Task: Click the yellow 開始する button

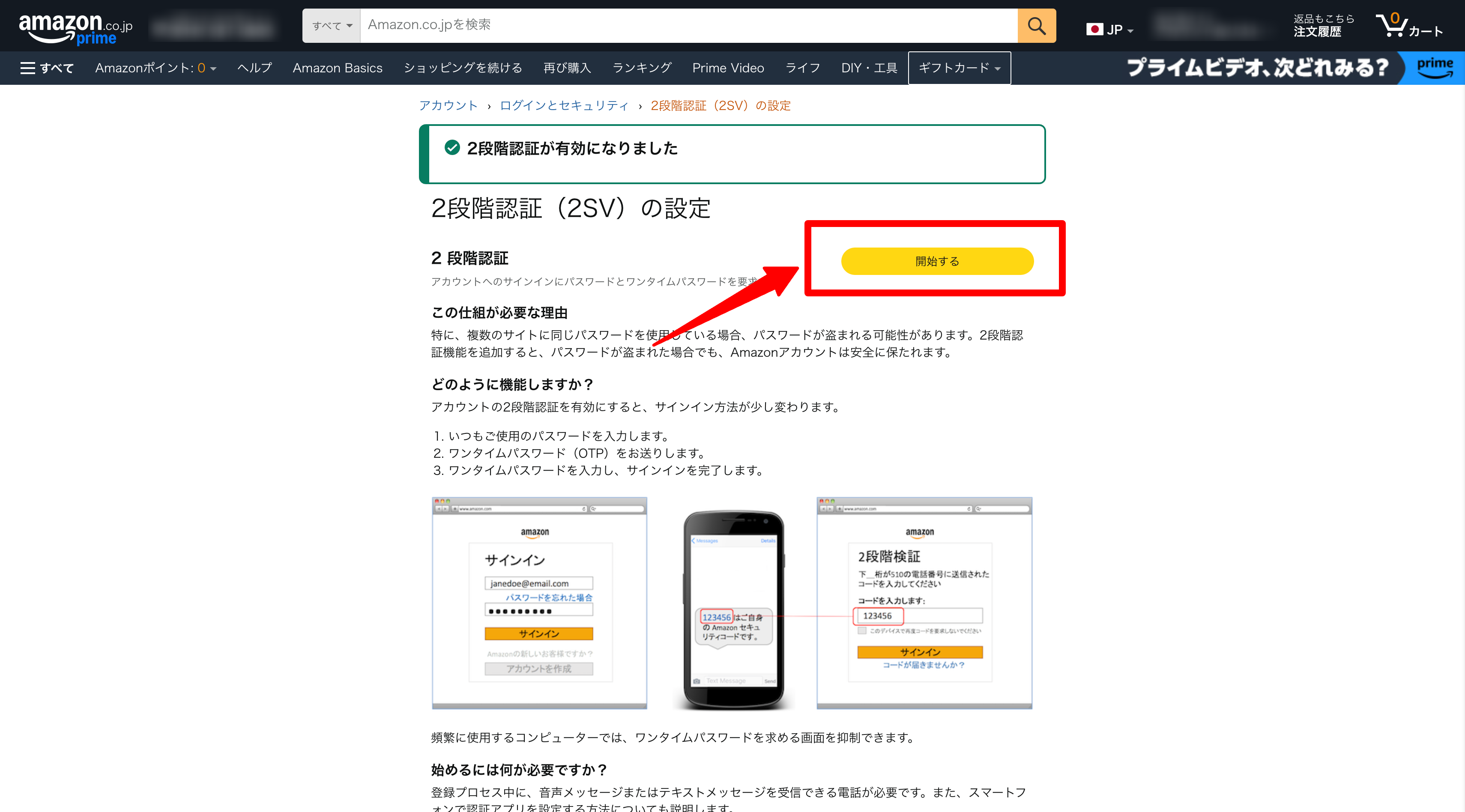Action: (x=937, y=261)
